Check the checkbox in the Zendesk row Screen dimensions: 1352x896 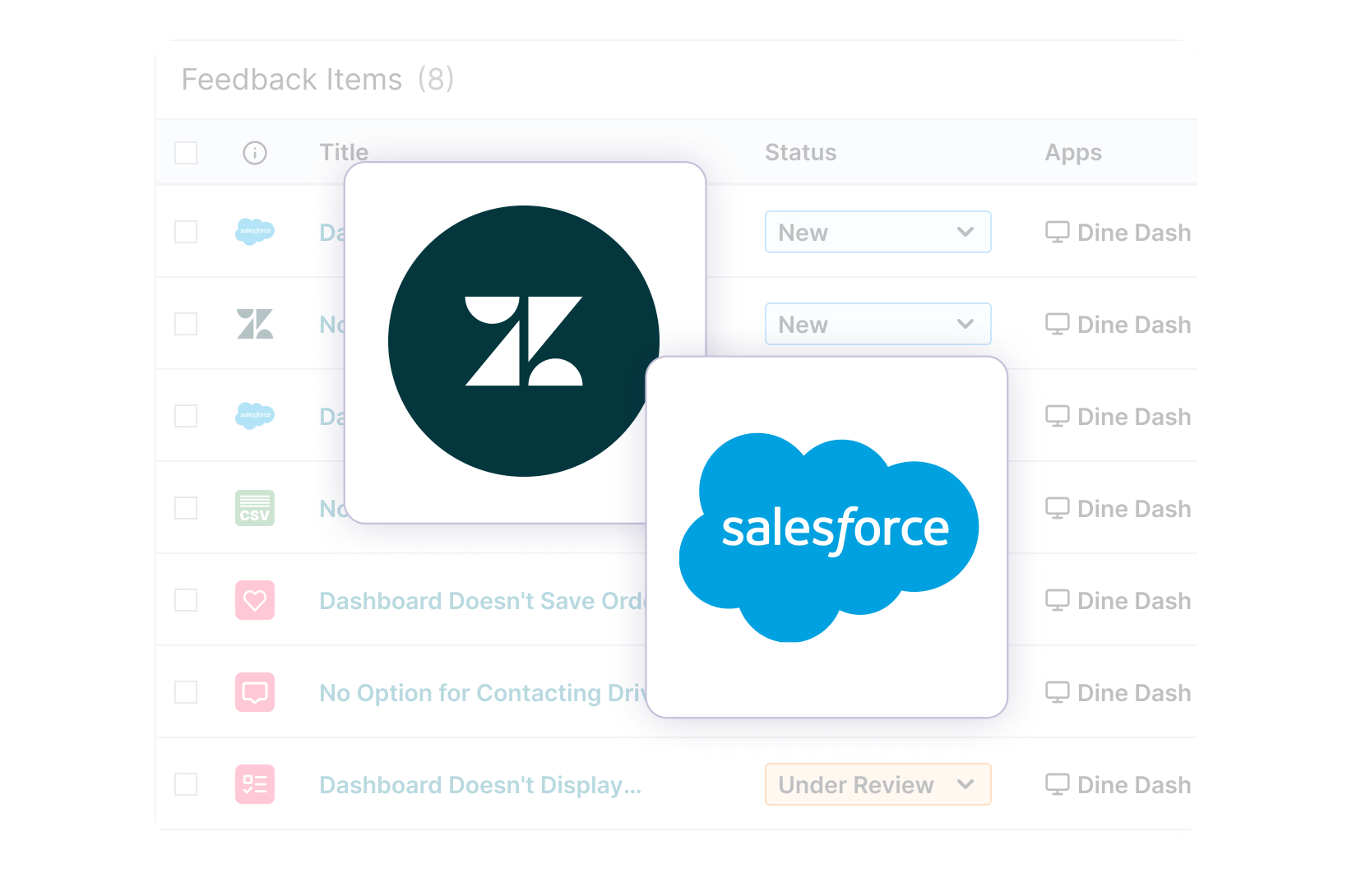pos(186,324)
